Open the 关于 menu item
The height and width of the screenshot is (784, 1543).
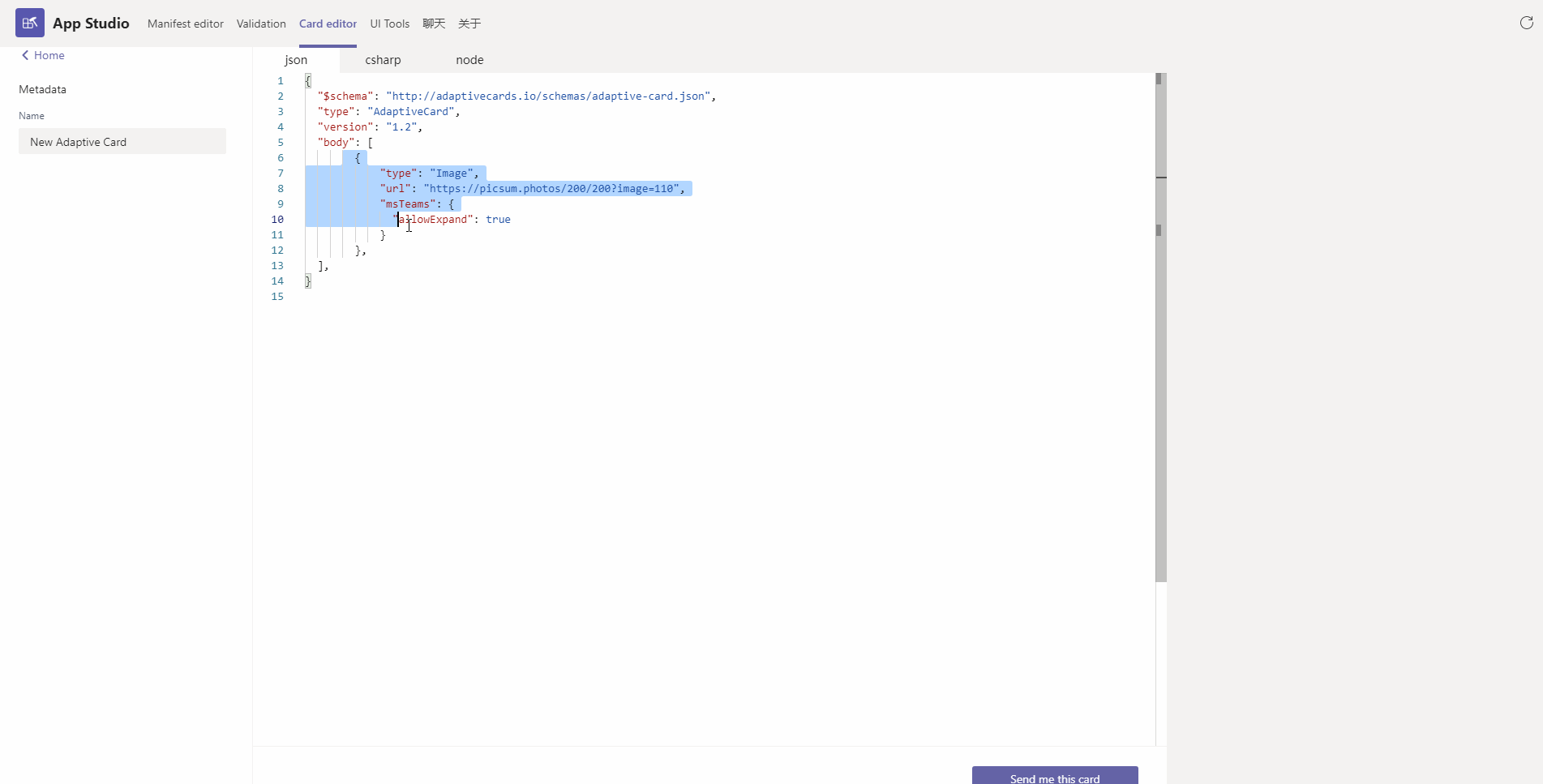coord(469,24)
